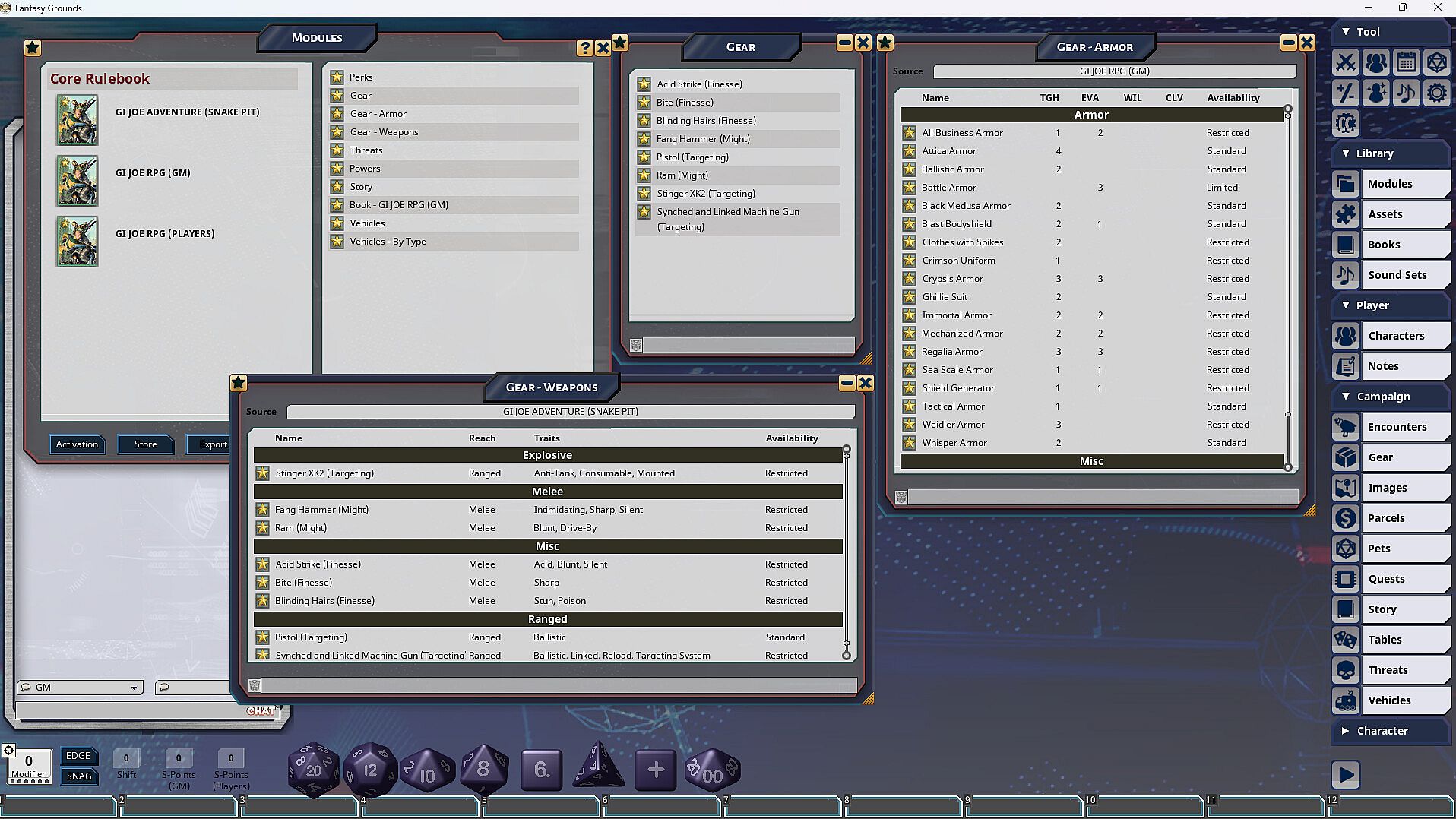1456x819 pixels.
Task: Click the Characters icon in Player section
Action: point(1346,336)
